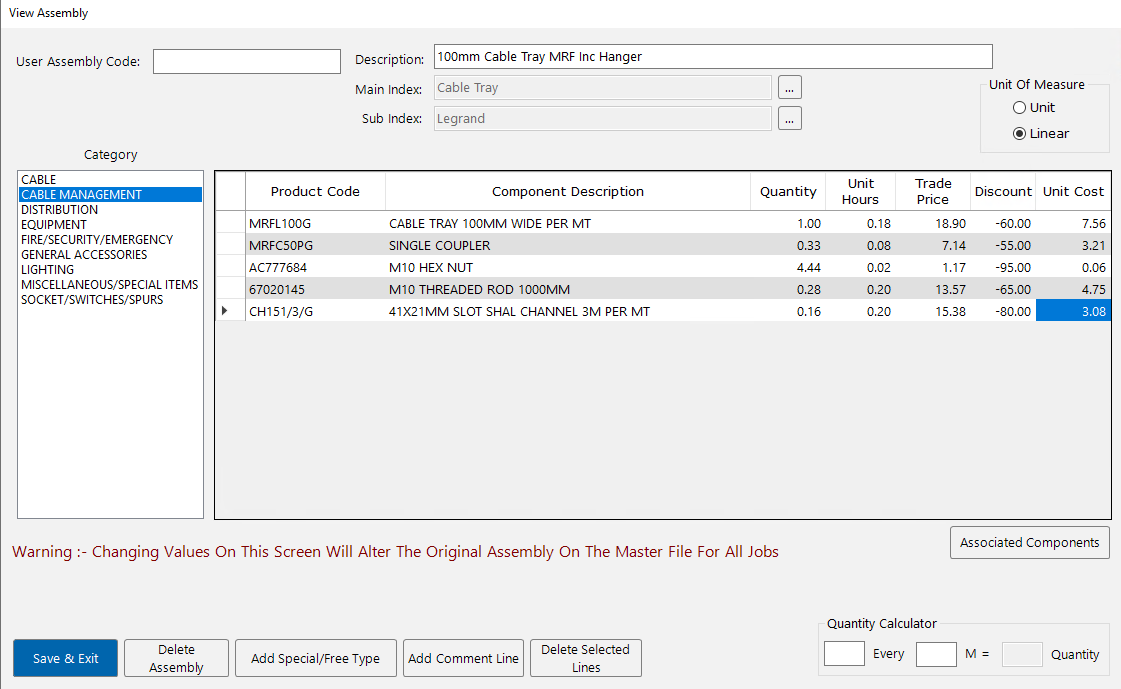Select the FIRE/SECURITY/EMERGENCY category
Screen dimensions: 1121x689
96,240
